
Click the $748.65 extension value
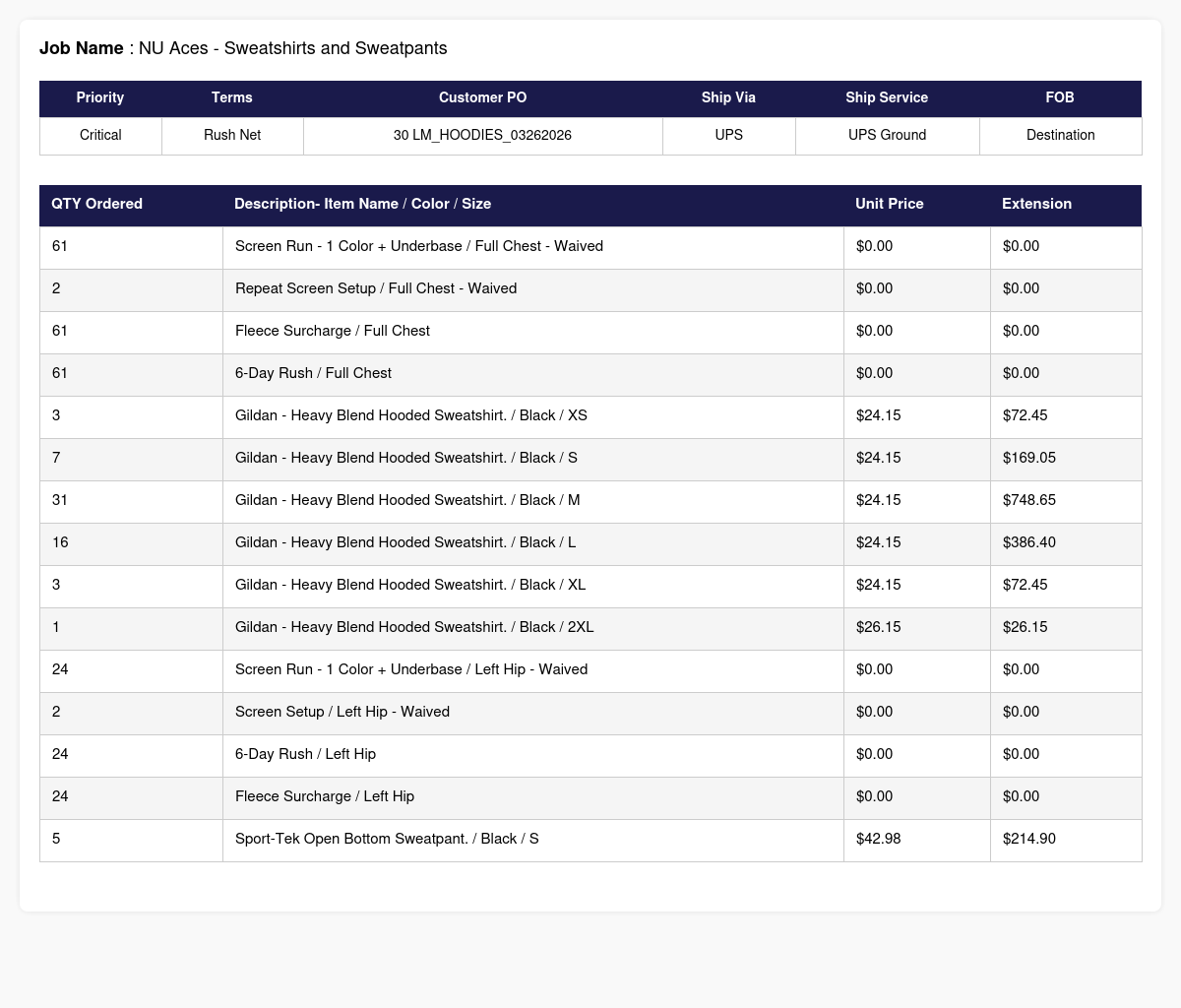(1029, 500)
